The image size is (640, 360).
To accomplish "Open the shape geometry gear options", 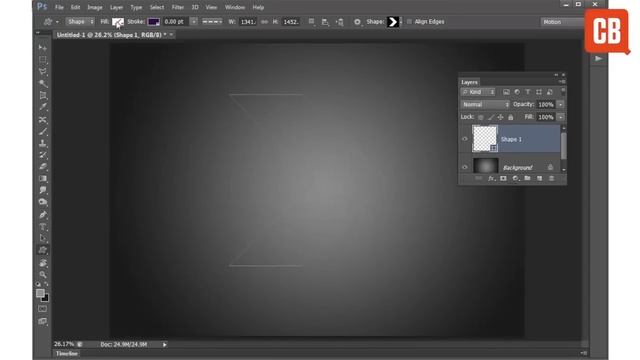I will pyautogui.click(x=358, y=22).
